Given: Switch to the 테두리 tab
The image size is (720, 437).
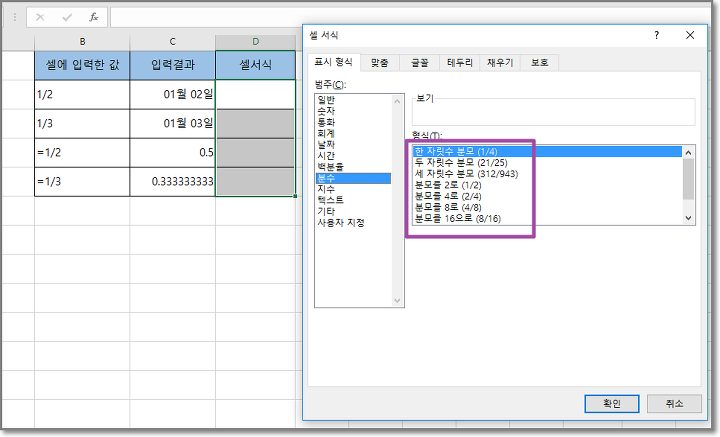Looking at the screenshot, I should 460,62.
